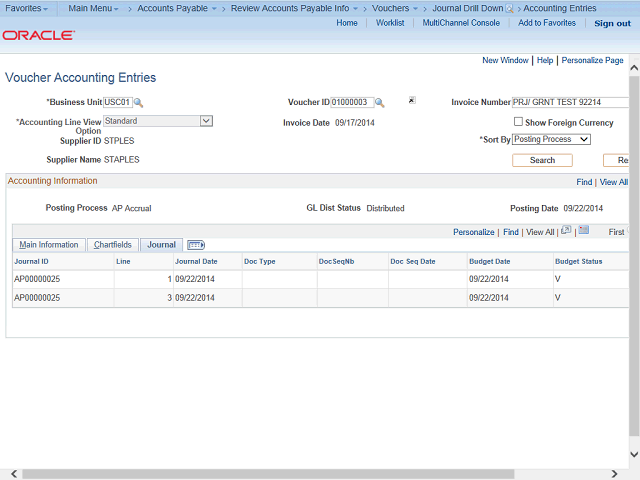The width and height of the screenshot is (640, 480).
Task: Click Add to Favorites link
Action: tap(547, 23)
